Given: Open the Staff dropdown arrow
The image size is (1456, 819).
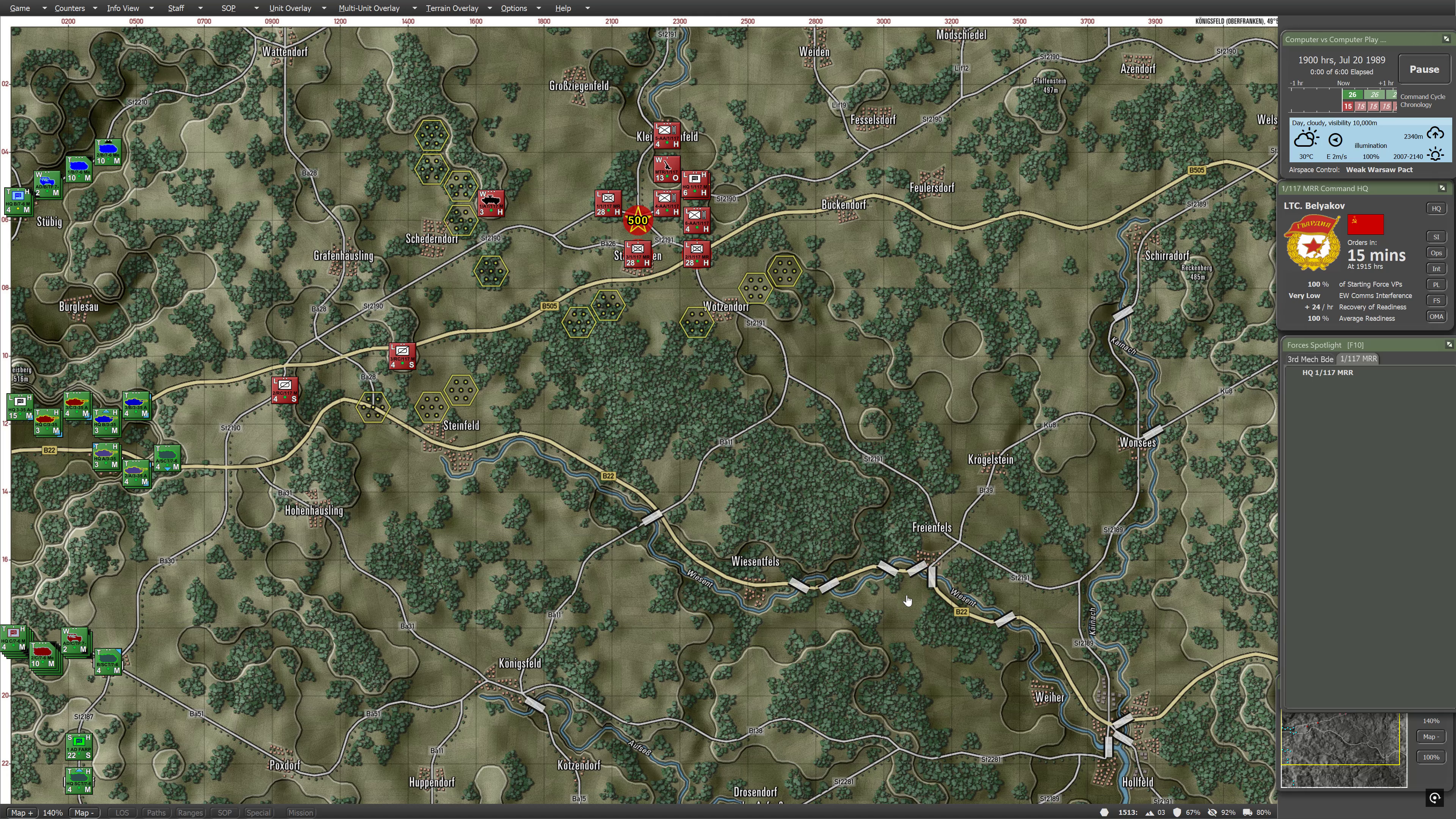Looking at the screenshot, I should (x=200, y=8).
